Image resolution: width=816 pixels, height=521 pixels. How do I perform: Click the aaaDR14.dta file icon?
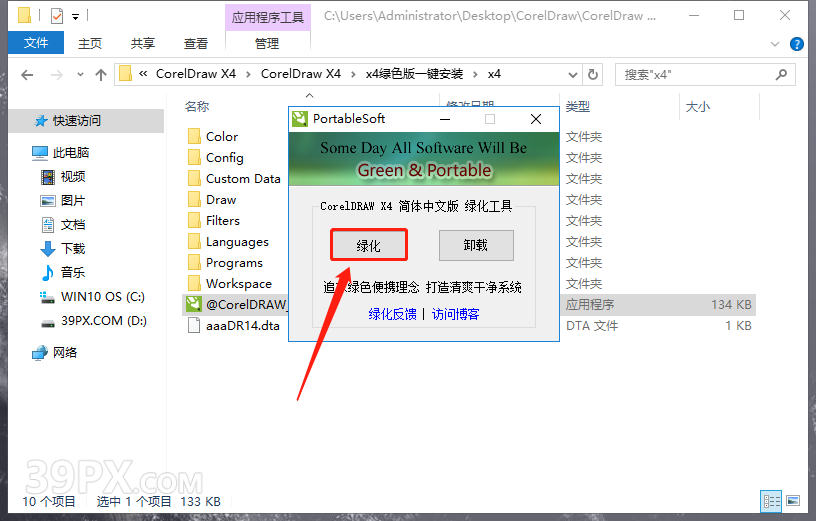194,326
